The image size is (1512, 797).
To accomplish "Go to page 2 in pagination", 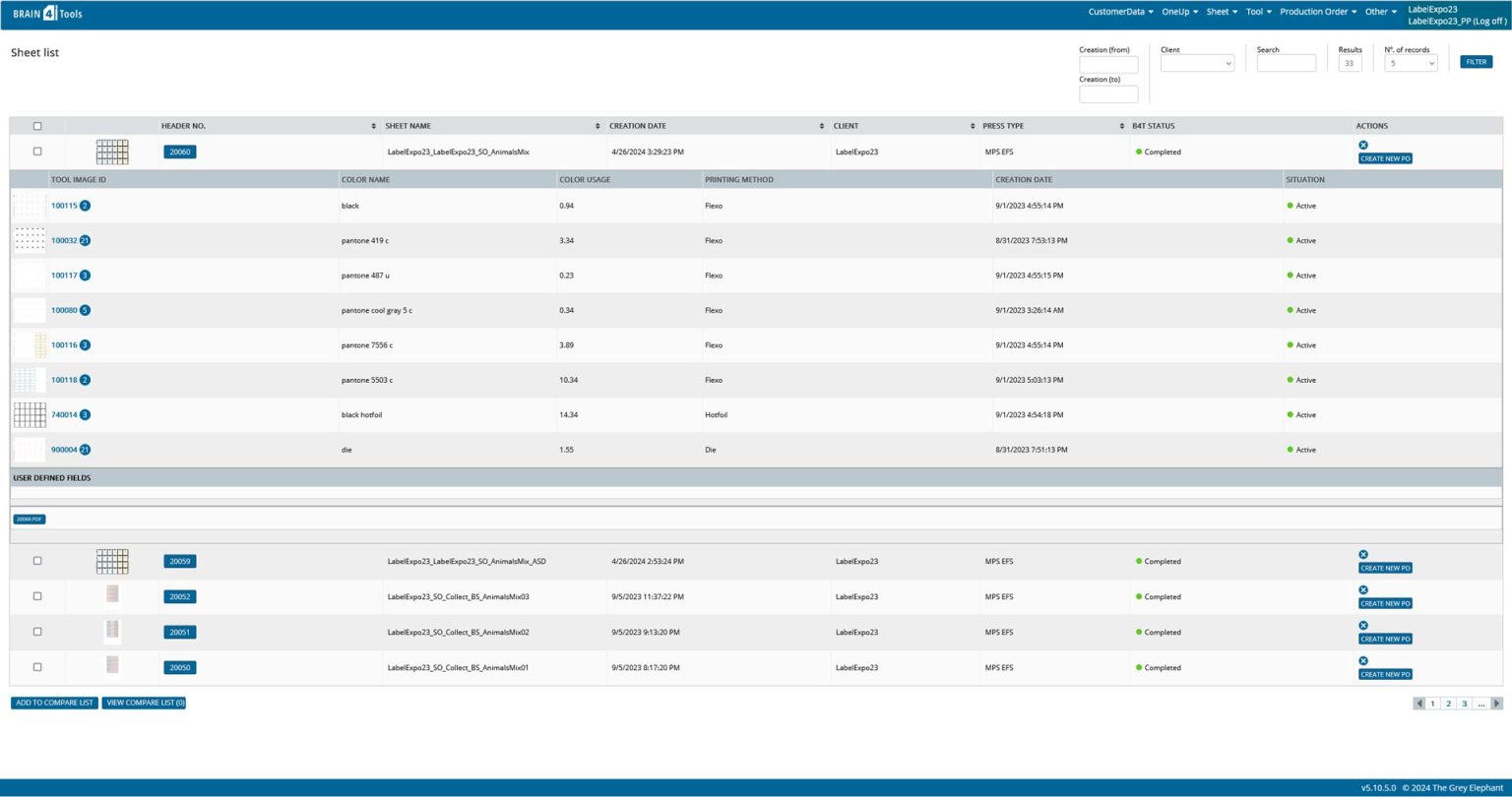I will tap(1449, 704).
